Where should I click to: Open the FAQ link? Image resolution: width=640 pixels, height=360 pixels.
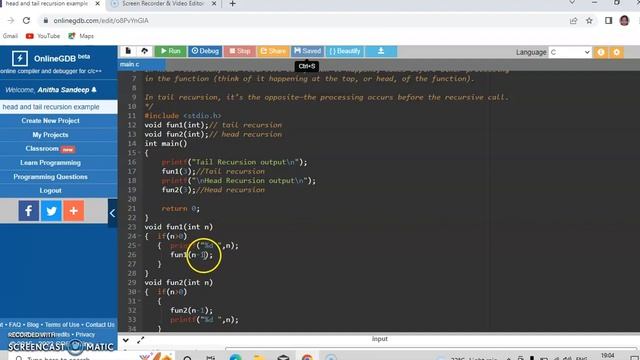(15, 325)
